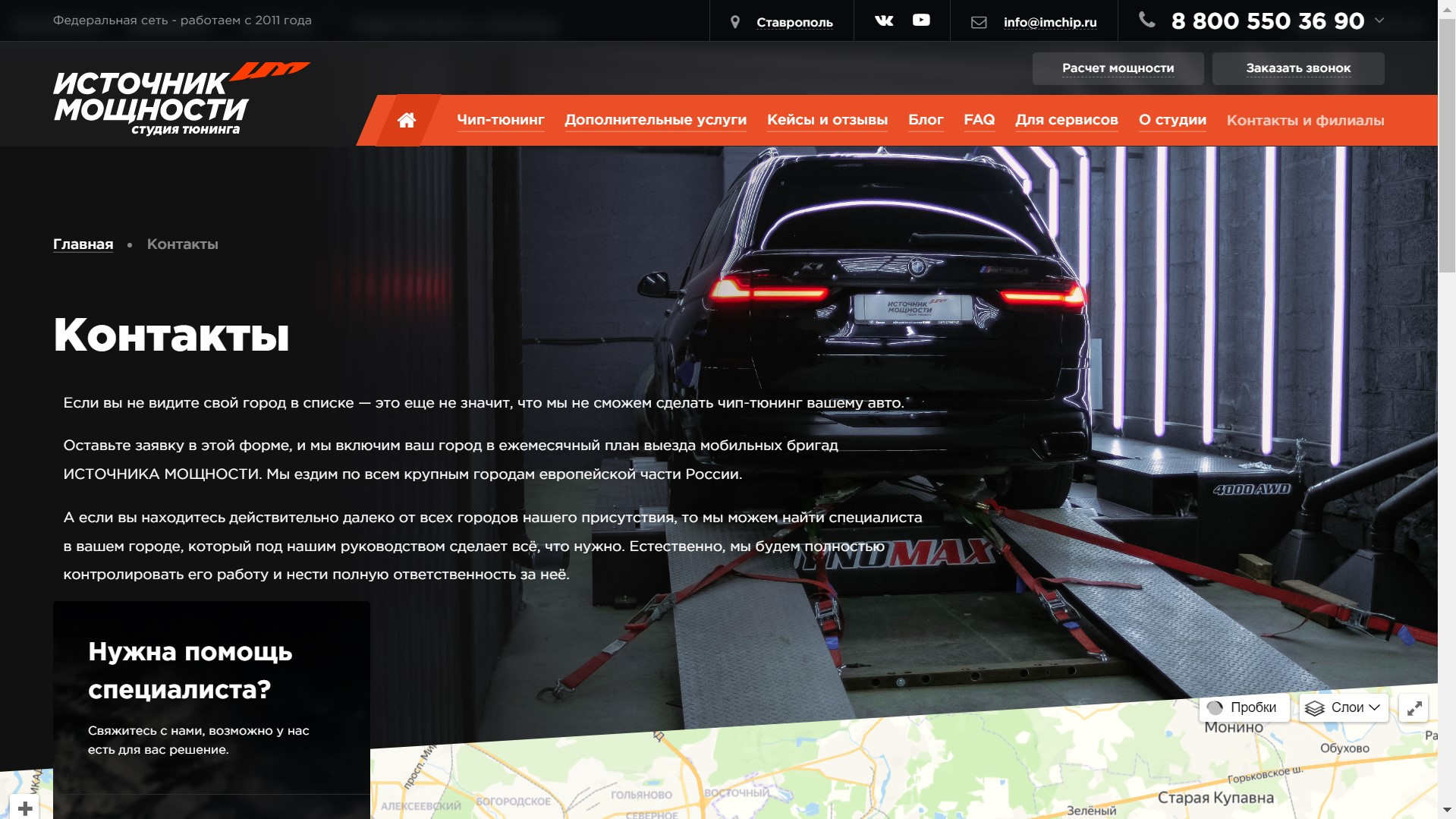Click the Старая Купавна label on the map
The width and height of the screenshot is (1456, 819).
coord(1215,798)
